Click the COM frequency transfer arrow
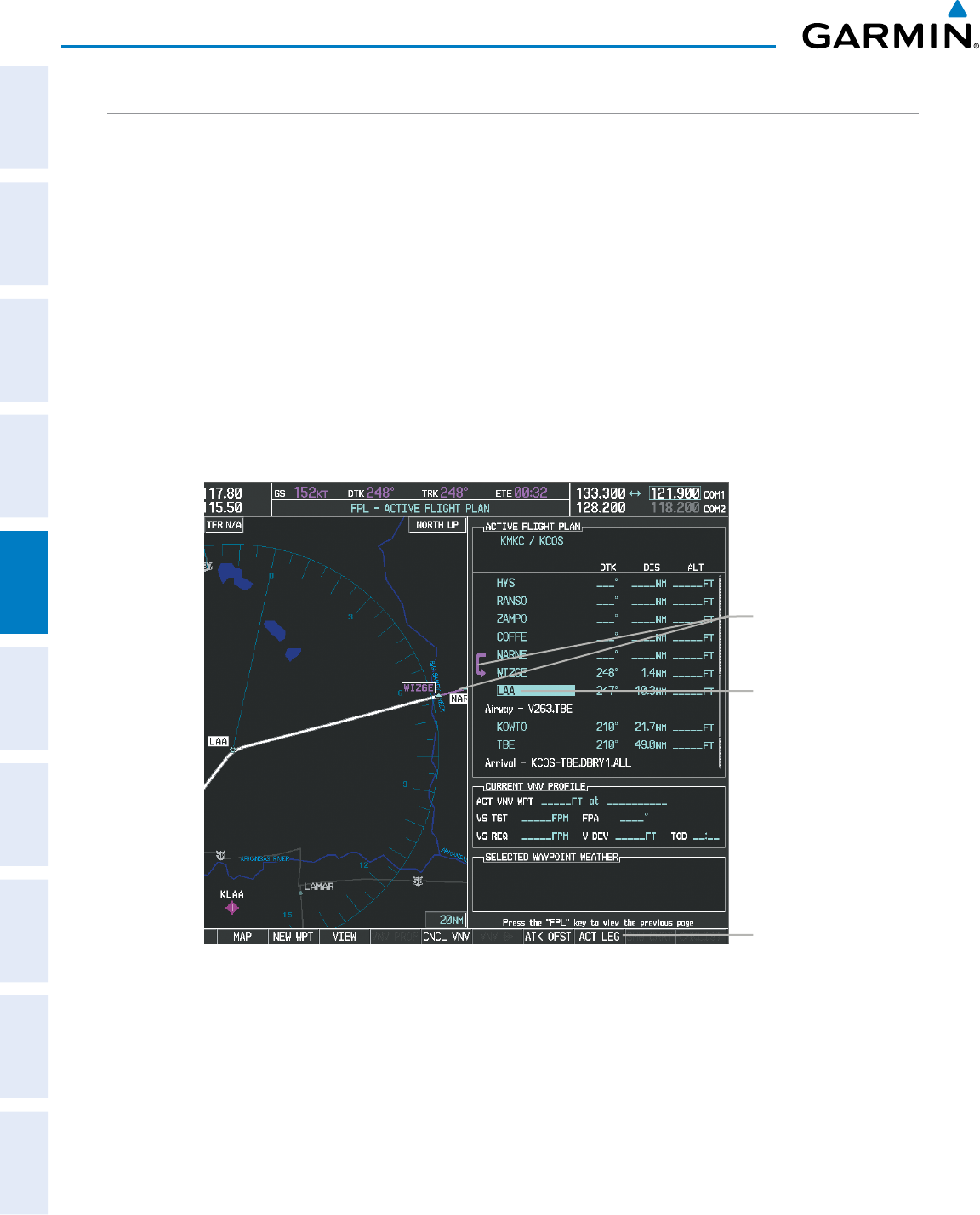The image size is (980, 1215). [x=635, y=493]
